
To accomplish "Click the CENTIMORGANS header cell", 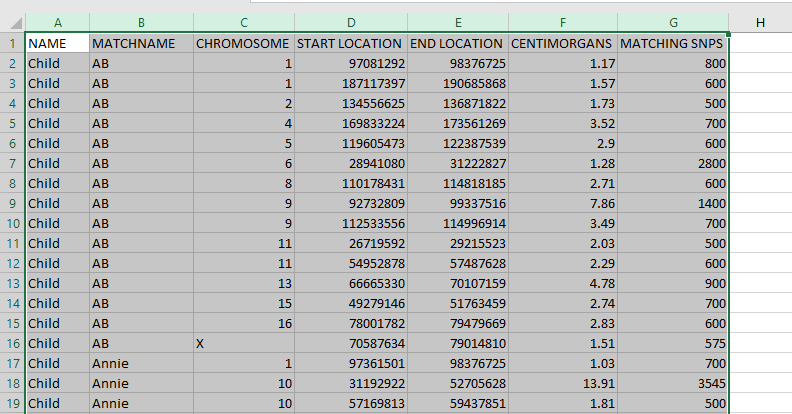I will pyautogui.click(x=563, y=43).
